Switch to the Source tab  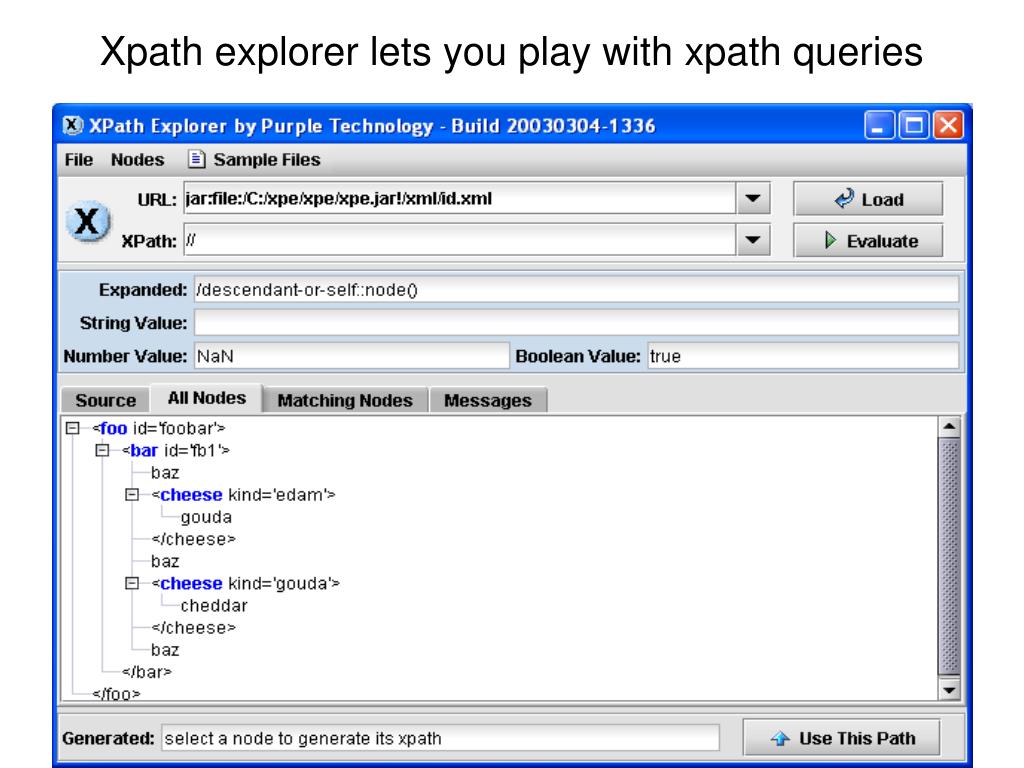tap(105, 400)
